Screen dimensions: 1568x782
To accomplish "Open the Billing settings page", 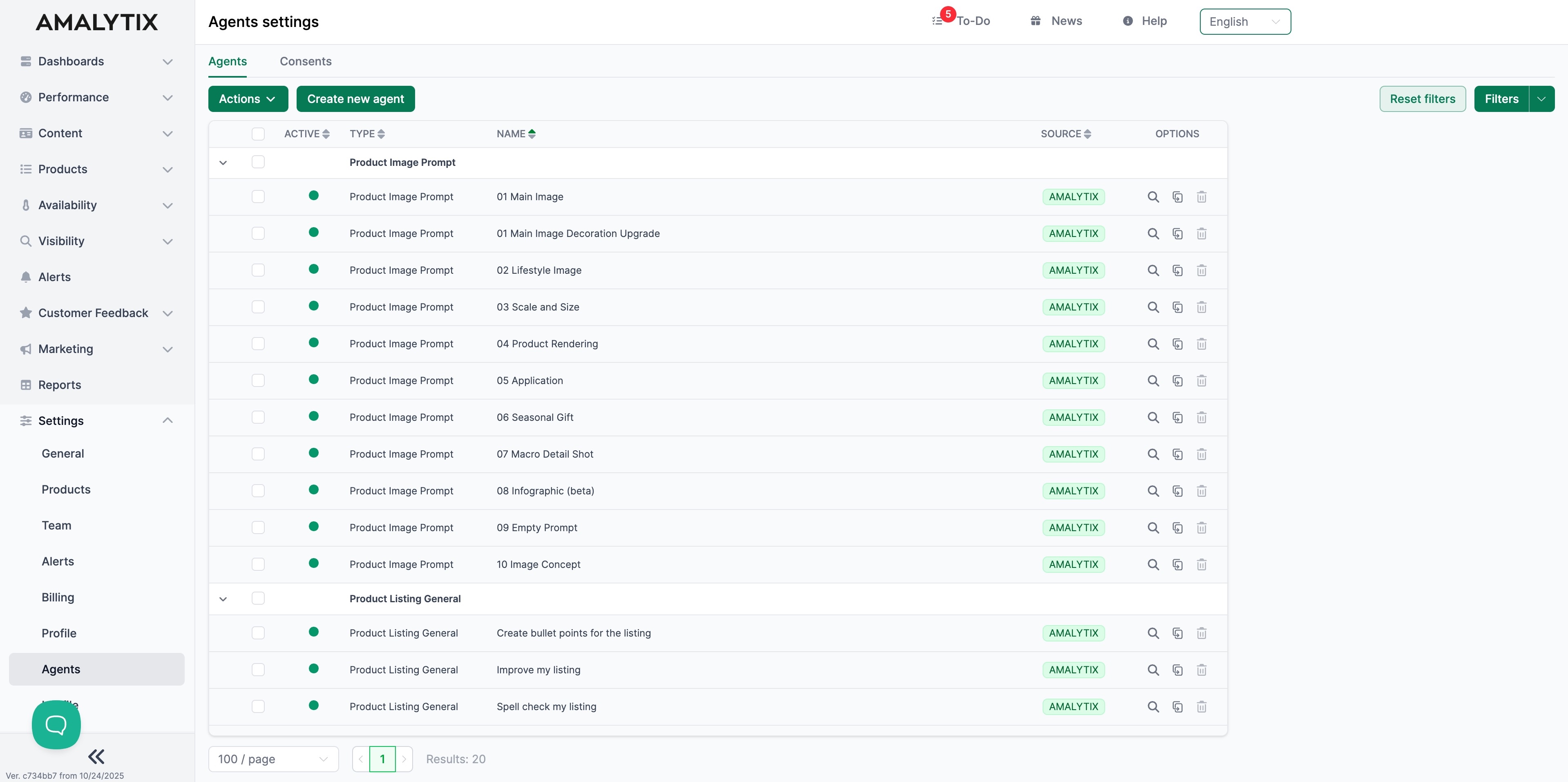I will [57, 597].
